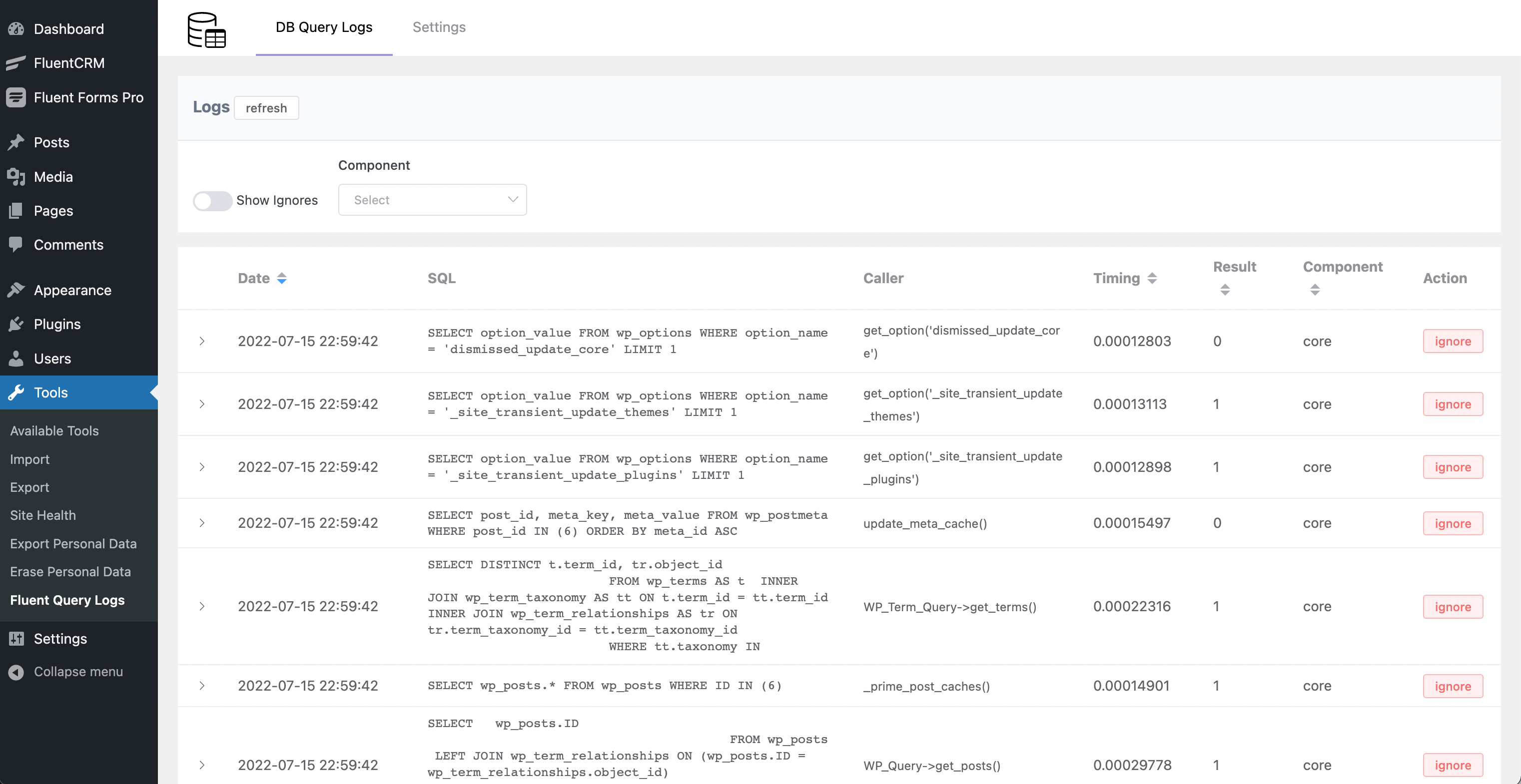Click the Plugins plug icon
This screenshot has height=784, width=1521.
pos(16,324)
